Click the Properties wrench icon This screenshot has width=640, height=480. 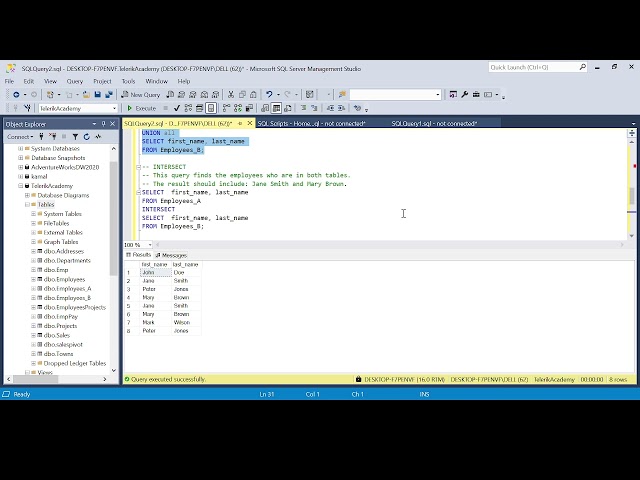464,95
